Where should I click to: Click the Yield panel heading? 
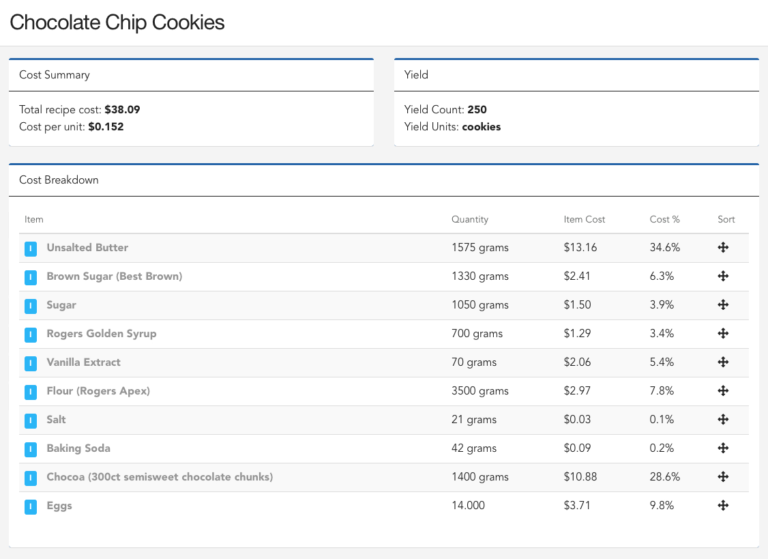[x=416, y=75]
